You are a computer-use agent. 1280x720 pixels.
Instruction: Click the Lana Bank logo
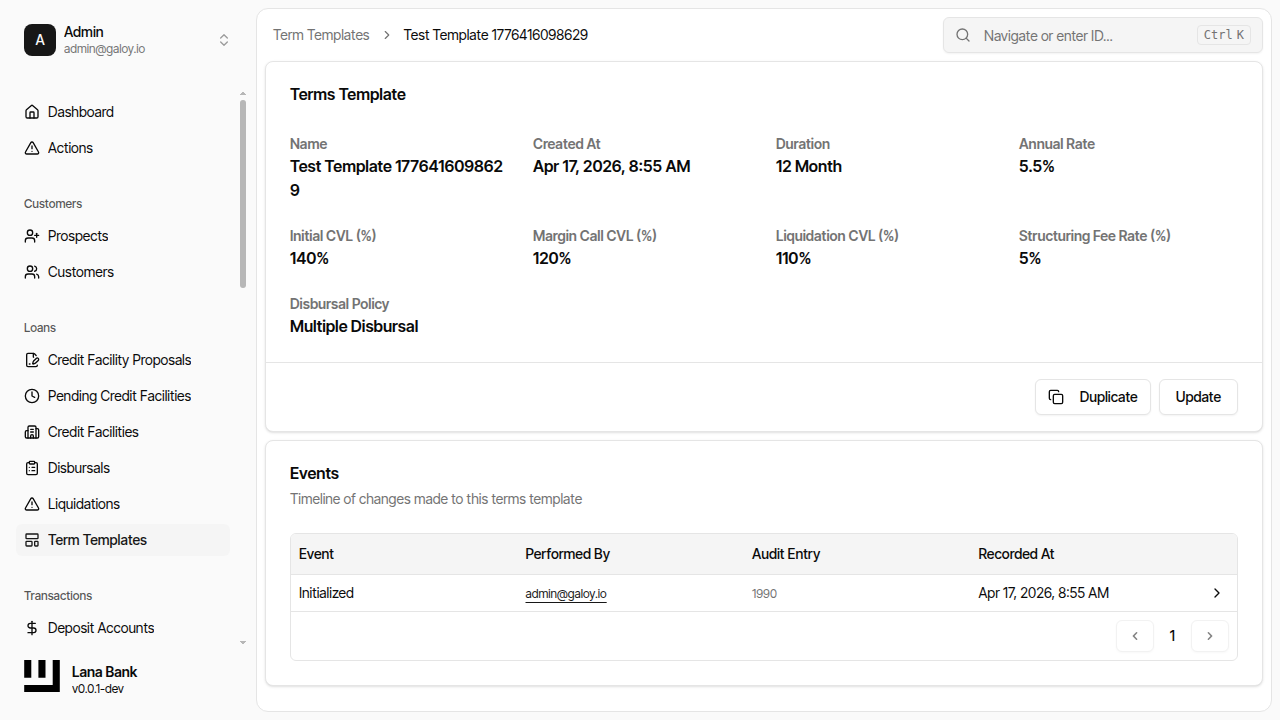[42, 677]
